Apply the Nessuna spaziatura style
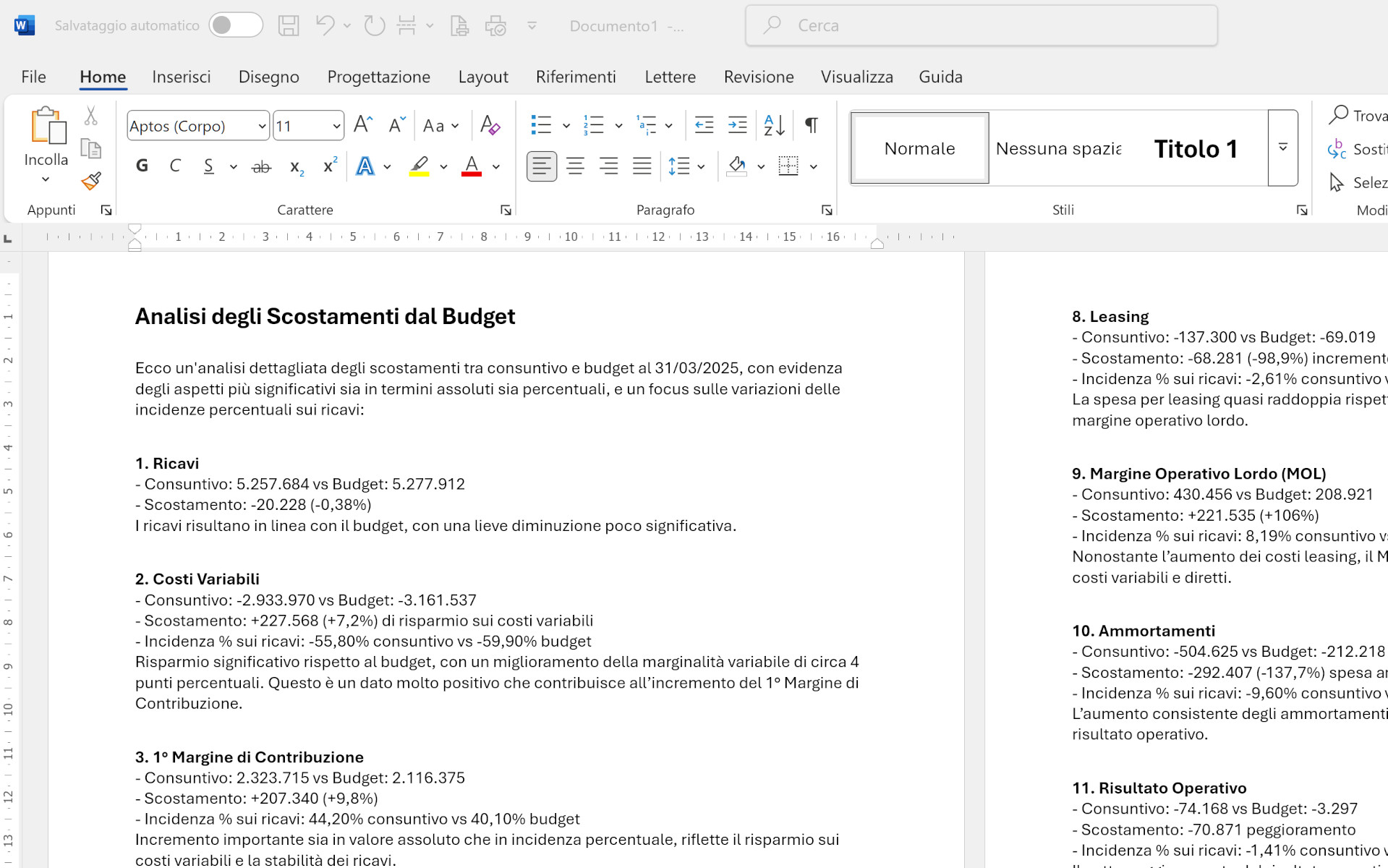1388x868 pixels. coord(1059,148)
